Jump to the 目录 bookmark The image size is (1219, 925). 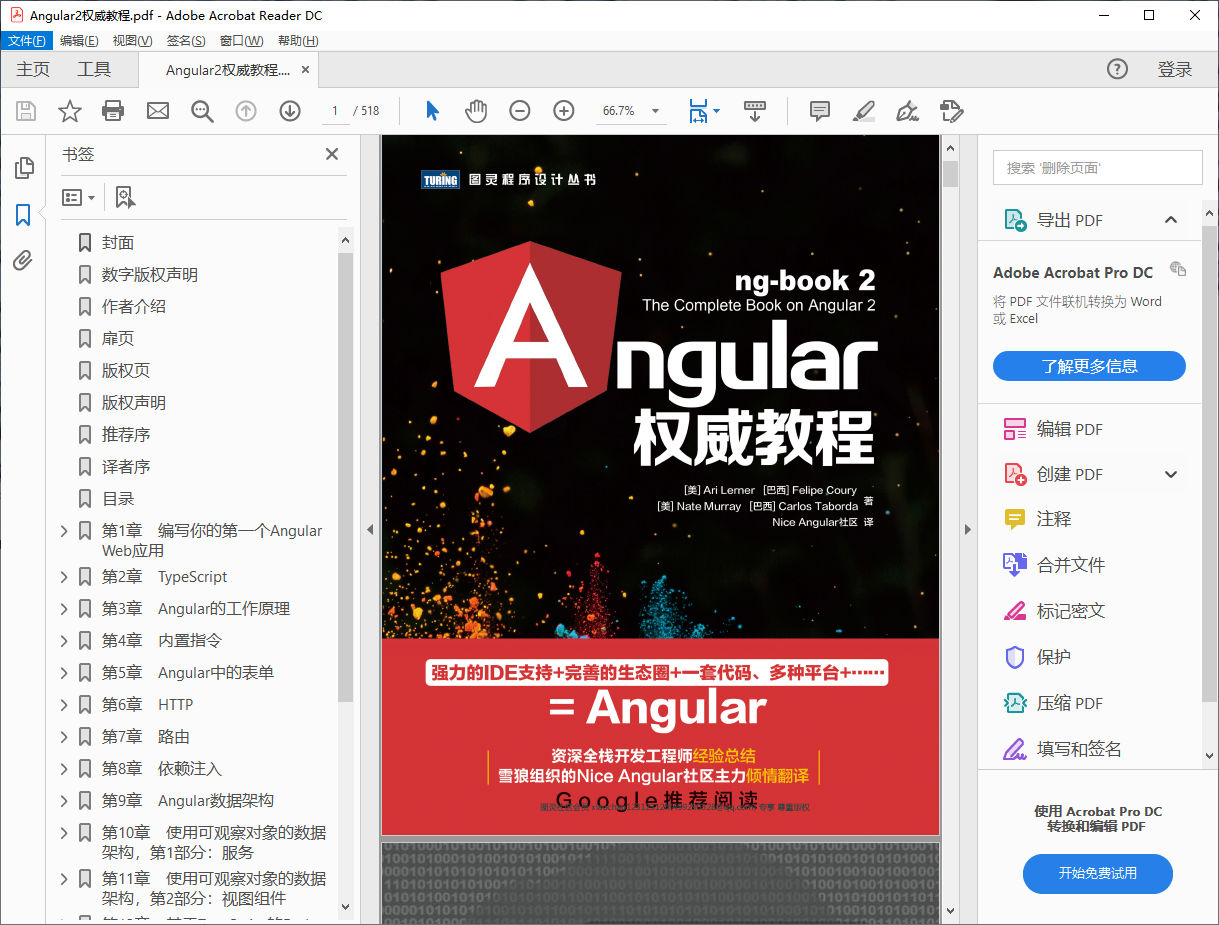point(118,499)
